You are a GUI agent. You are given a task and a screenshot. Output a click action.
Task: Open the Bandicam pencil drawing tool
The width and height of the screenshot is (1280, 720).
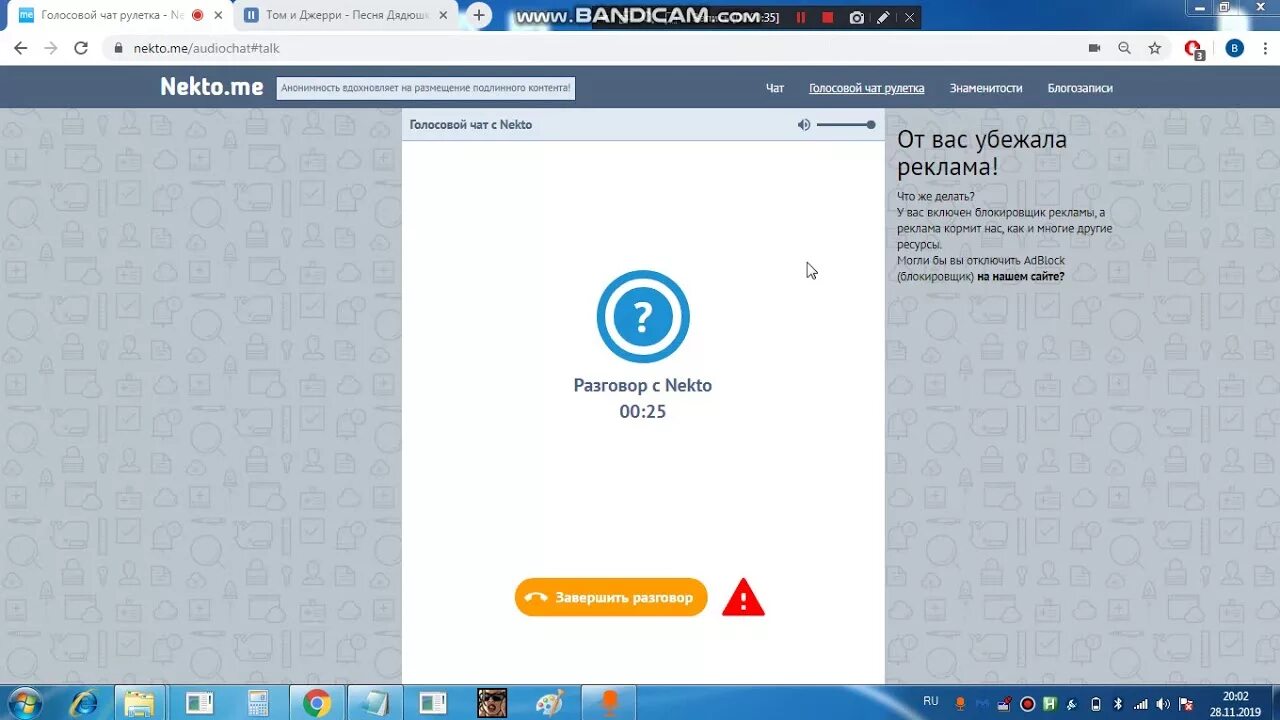point(883,17)
